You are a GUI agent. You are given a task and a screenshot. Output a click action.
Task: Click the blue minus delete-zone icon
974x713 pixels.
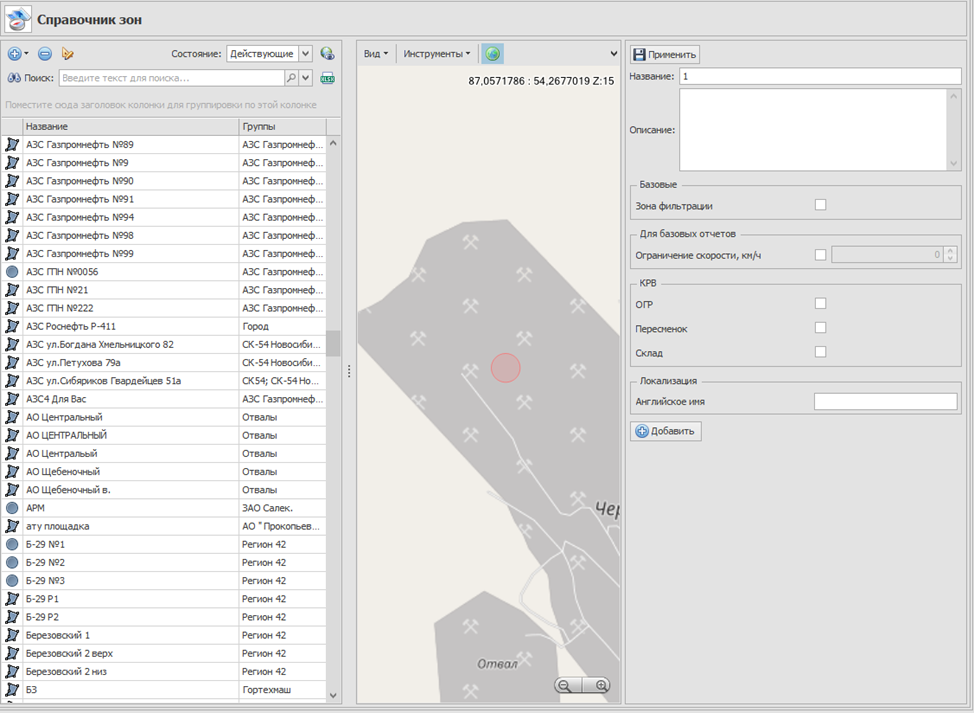[45, 54]
